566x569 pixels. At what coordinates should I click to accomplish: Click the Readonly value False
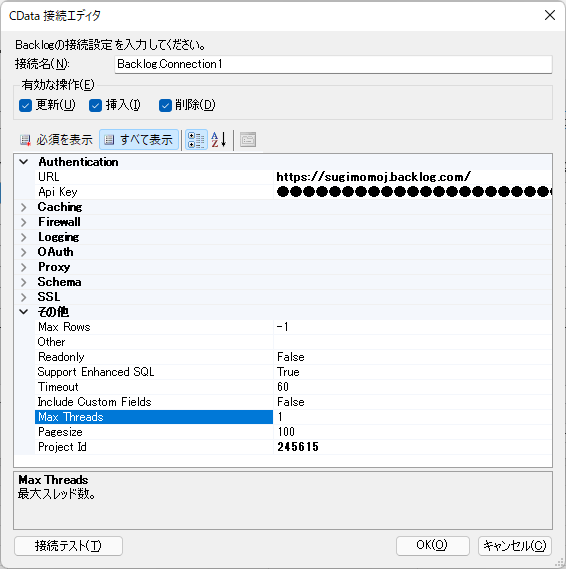click(x=413, y=357)
